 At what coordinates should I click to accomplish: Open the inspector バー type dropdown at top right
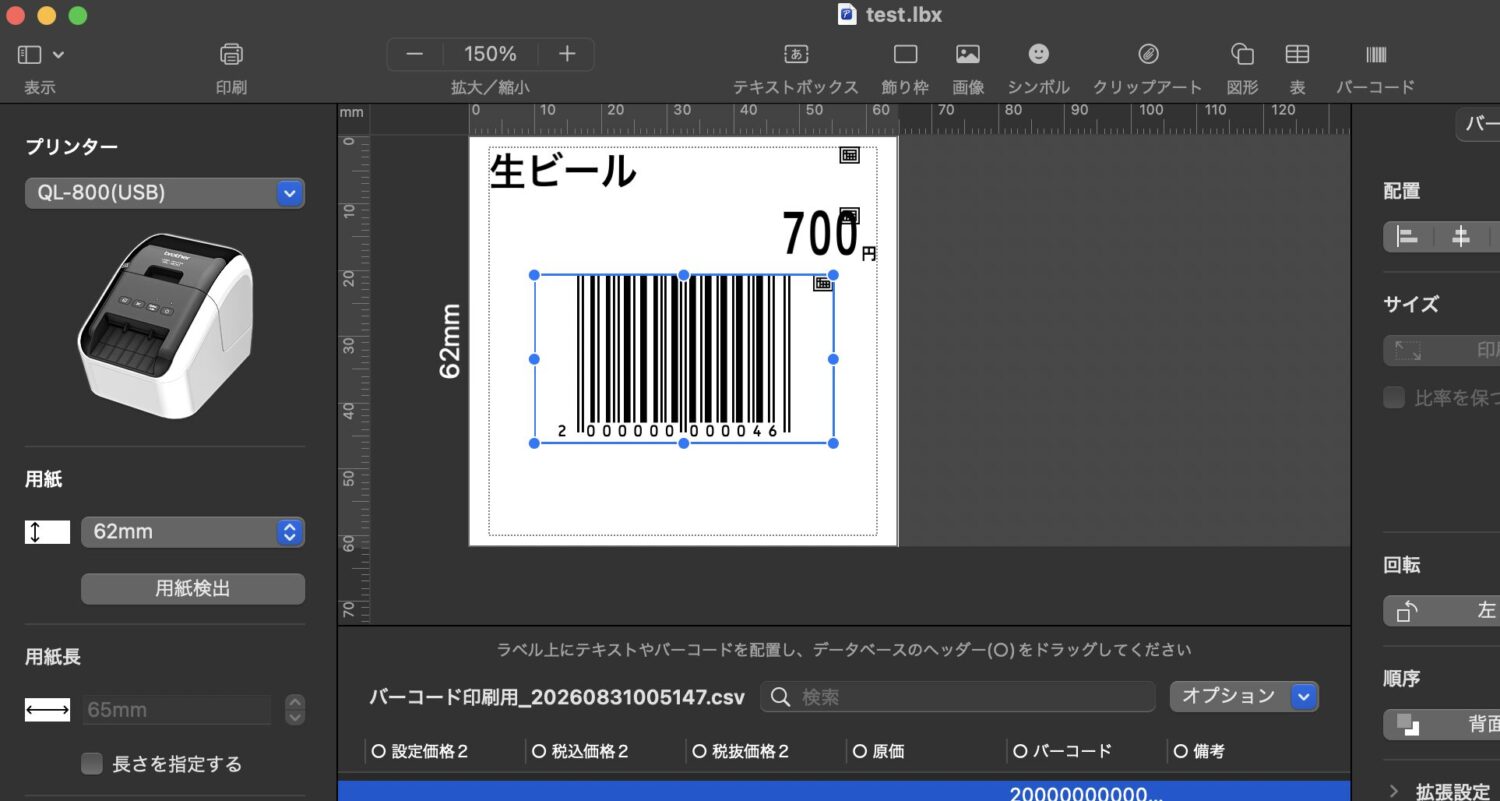1478,124
